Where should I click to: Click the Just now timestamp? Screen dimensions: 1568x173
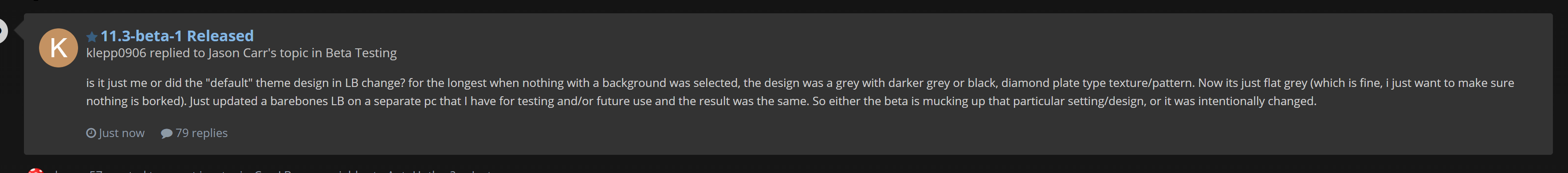tap(122, 133)
